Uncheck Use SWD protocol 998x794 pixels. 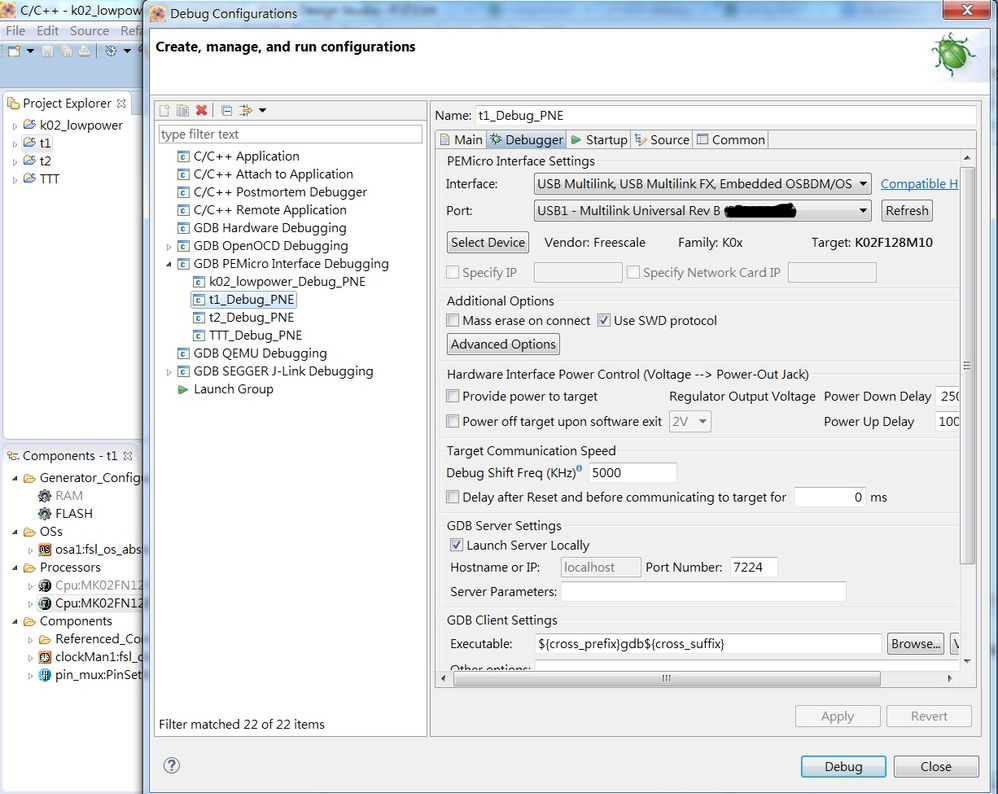click(604, 320)
